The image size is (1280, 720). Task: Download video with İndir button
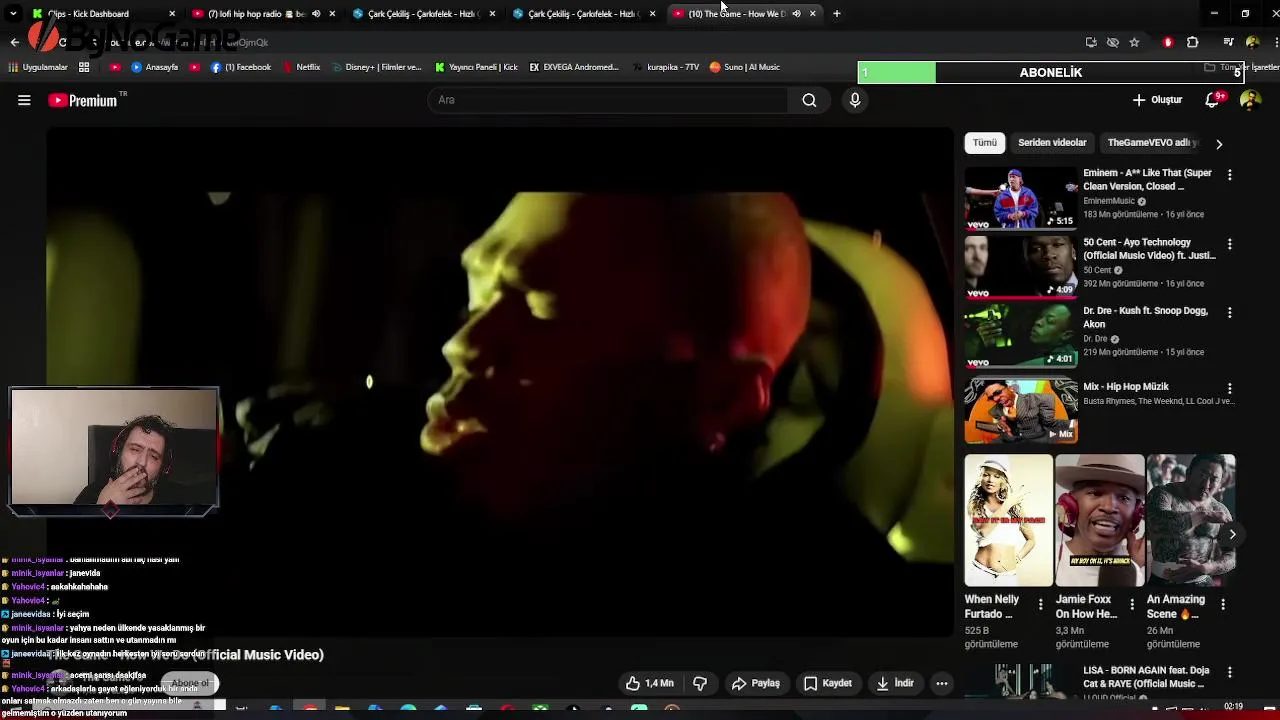pos(895,683)
